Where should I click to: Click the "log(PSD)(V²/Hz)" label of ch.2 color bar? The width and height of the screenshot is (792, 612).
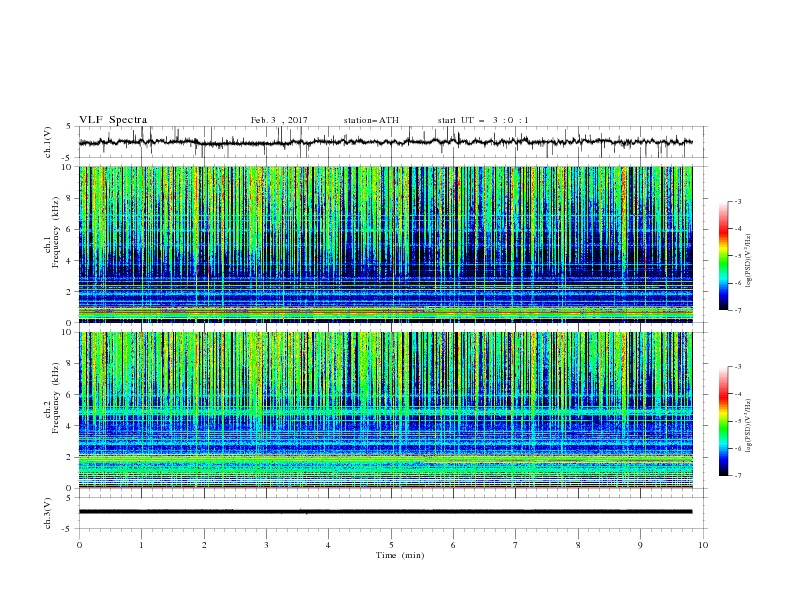[x=749, y=426]
